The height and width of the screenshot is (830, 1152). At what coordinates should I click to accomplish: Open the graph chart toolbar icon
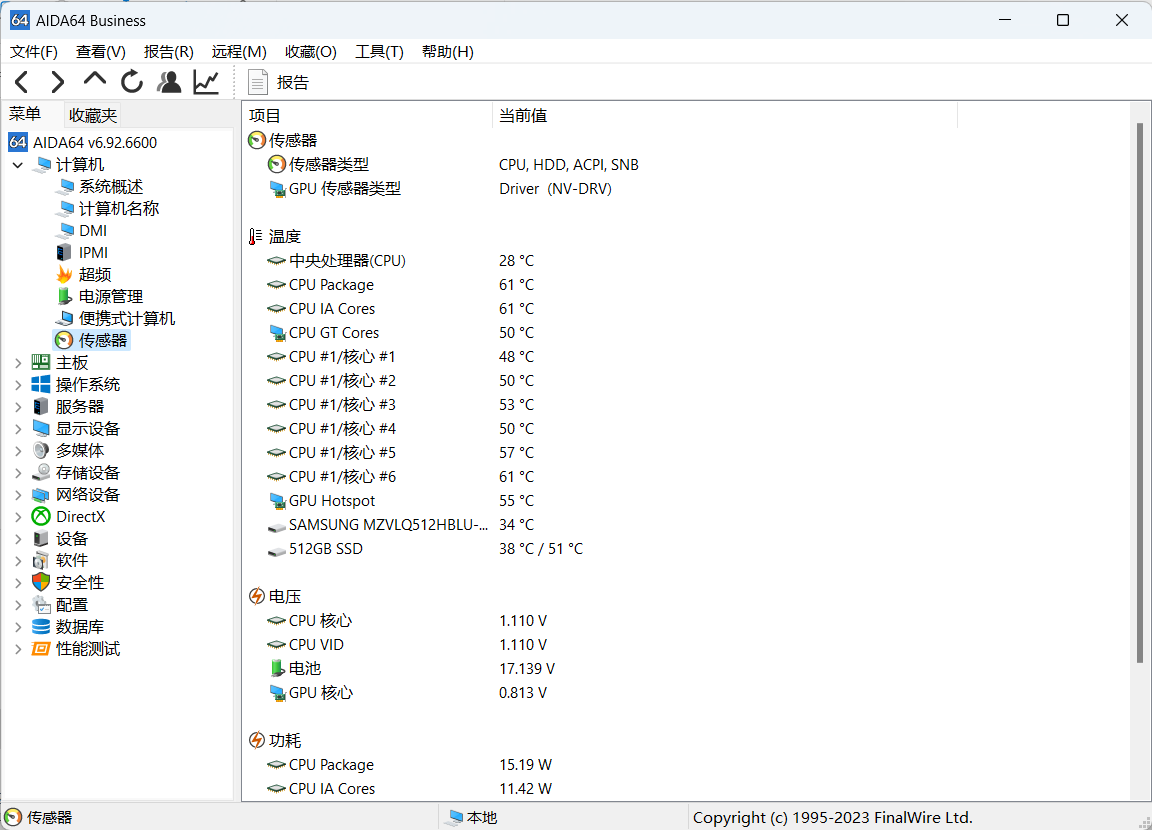pyautogui.click(x=206, y=82)
